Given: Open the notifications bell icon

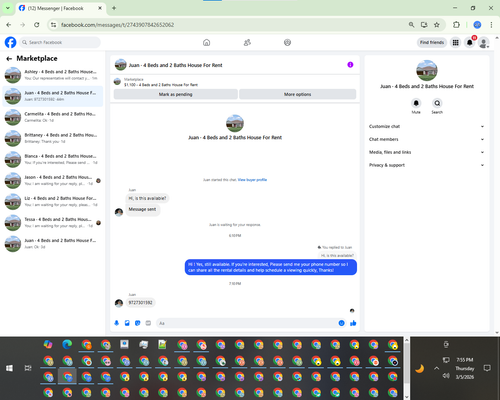Looking at the screenshot, I should (x=469, y=42).
